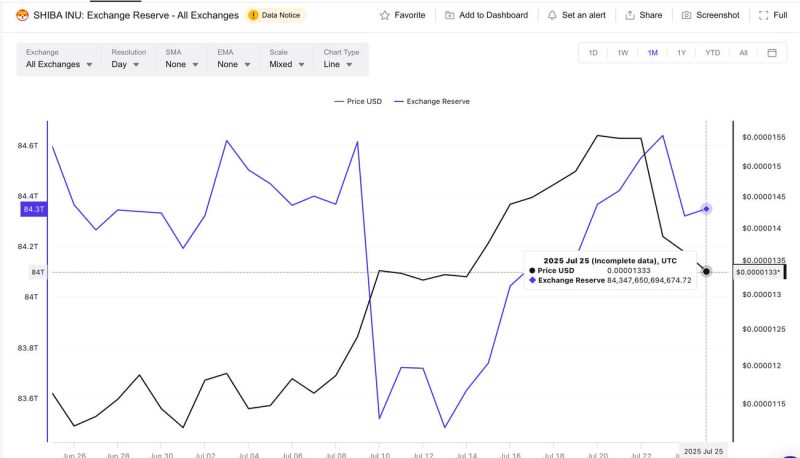
Task: Click the Data Notice badge text
Action: pos(281,15)
